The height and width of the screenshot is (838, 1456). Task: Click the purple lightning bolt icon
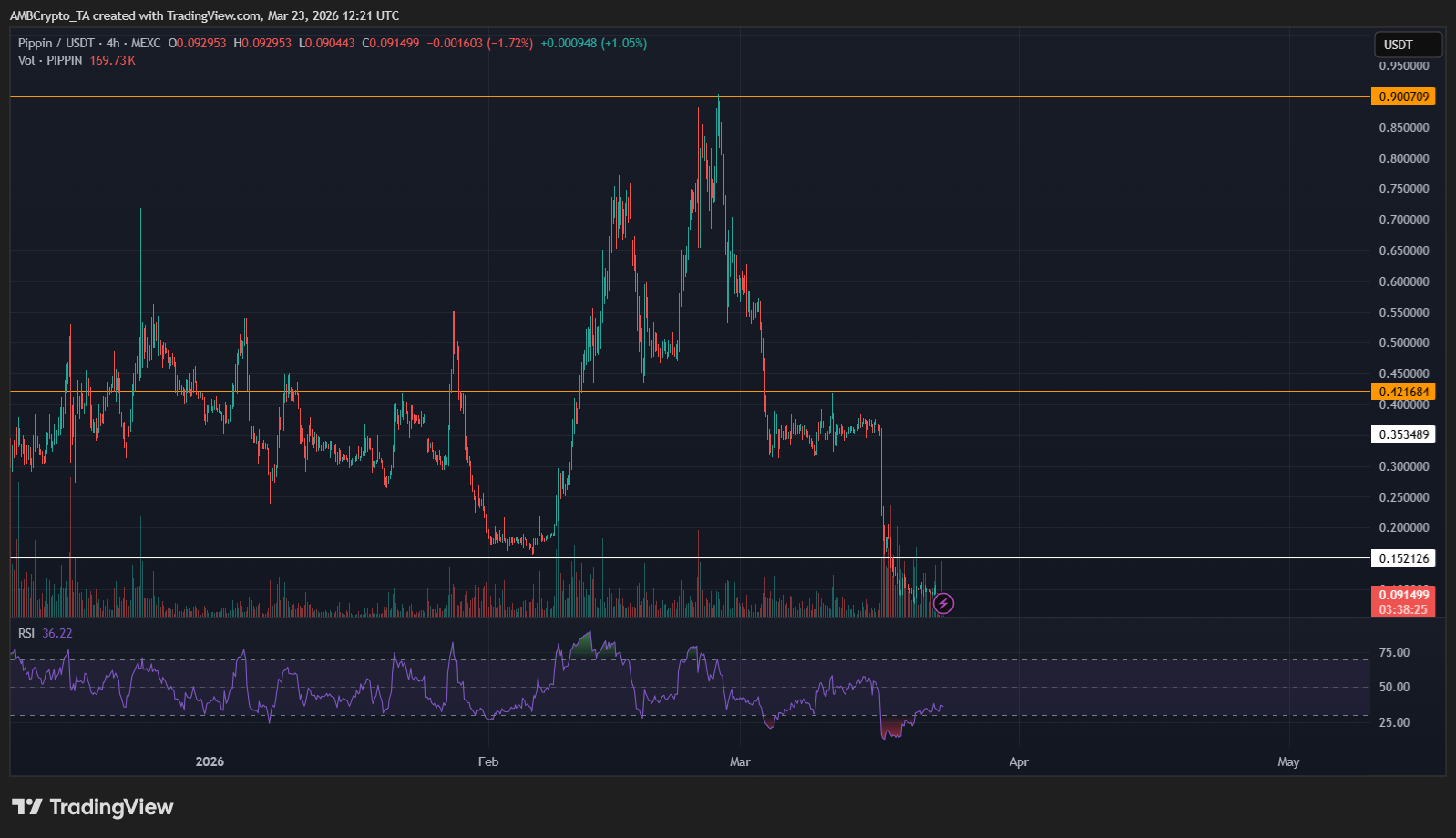(x=944, y=603)
